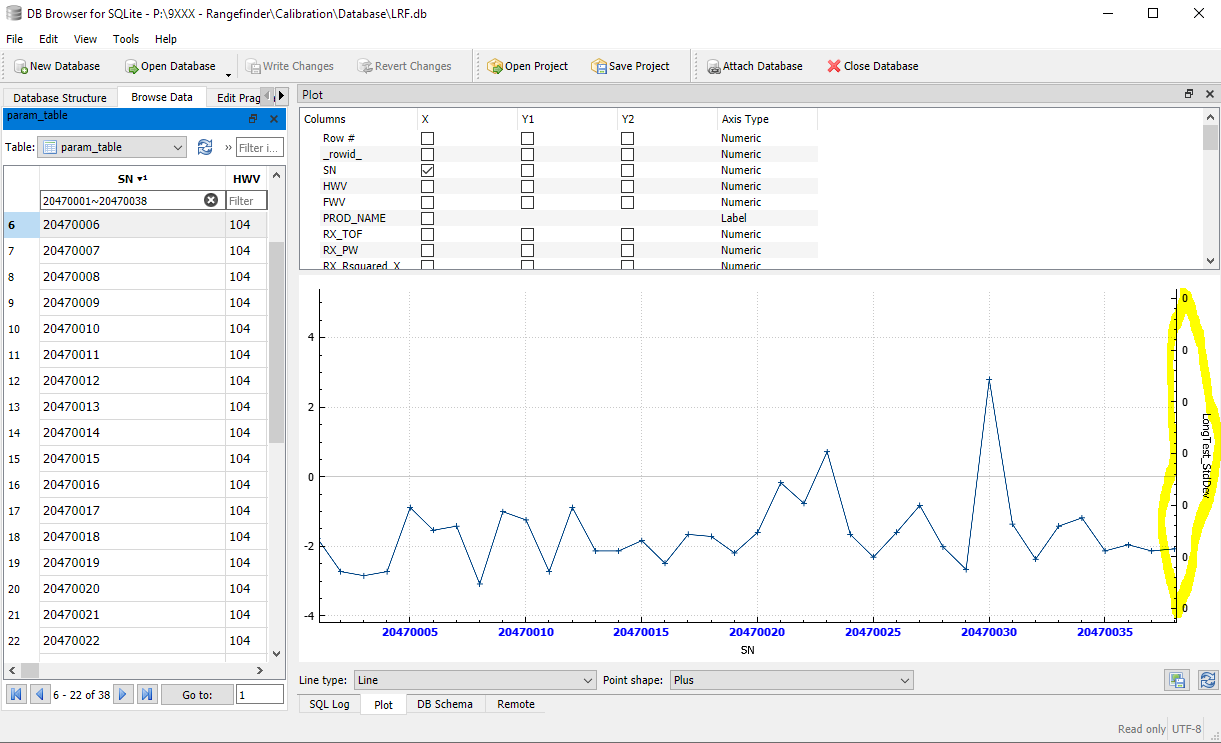
Task: Attach Database using its toolbar icon
Action: (754, 66)
